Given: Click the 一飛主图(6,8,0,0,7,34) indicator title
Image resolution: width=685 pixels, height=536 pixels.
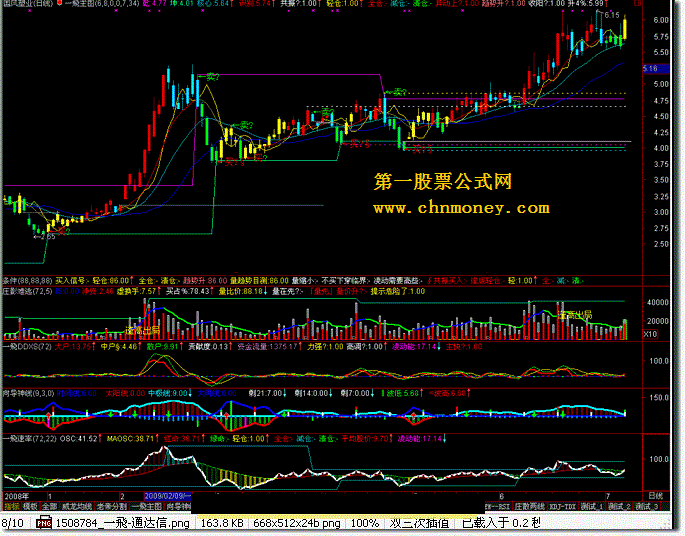Looking at the screenshot, I should click(102, 3).
